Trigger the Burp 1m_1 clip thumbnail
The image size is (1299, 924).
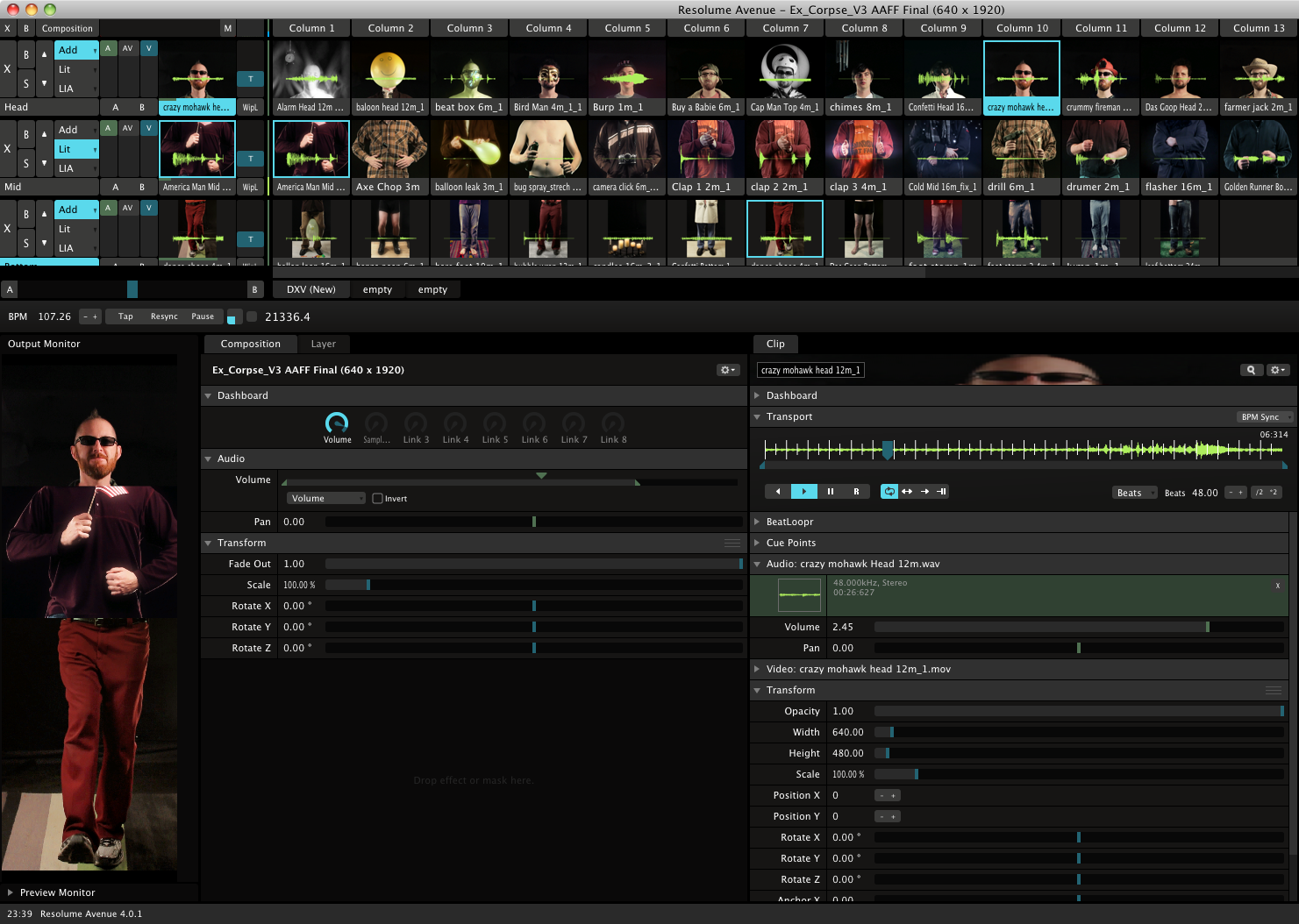click(627, 71)
